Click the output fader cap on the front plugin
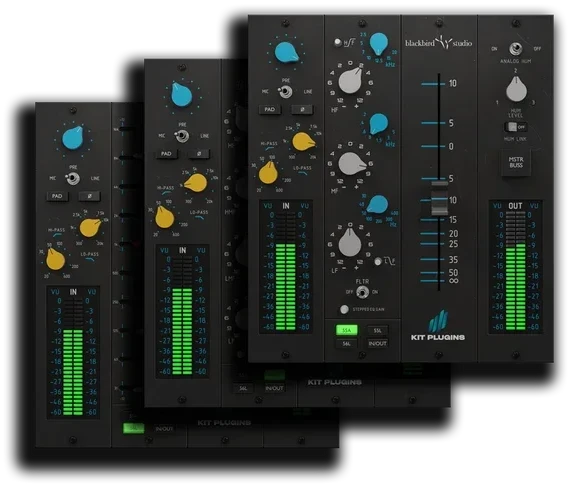This screenshot has width=571, height=487. pyautogui.click(x=440, y=198)
